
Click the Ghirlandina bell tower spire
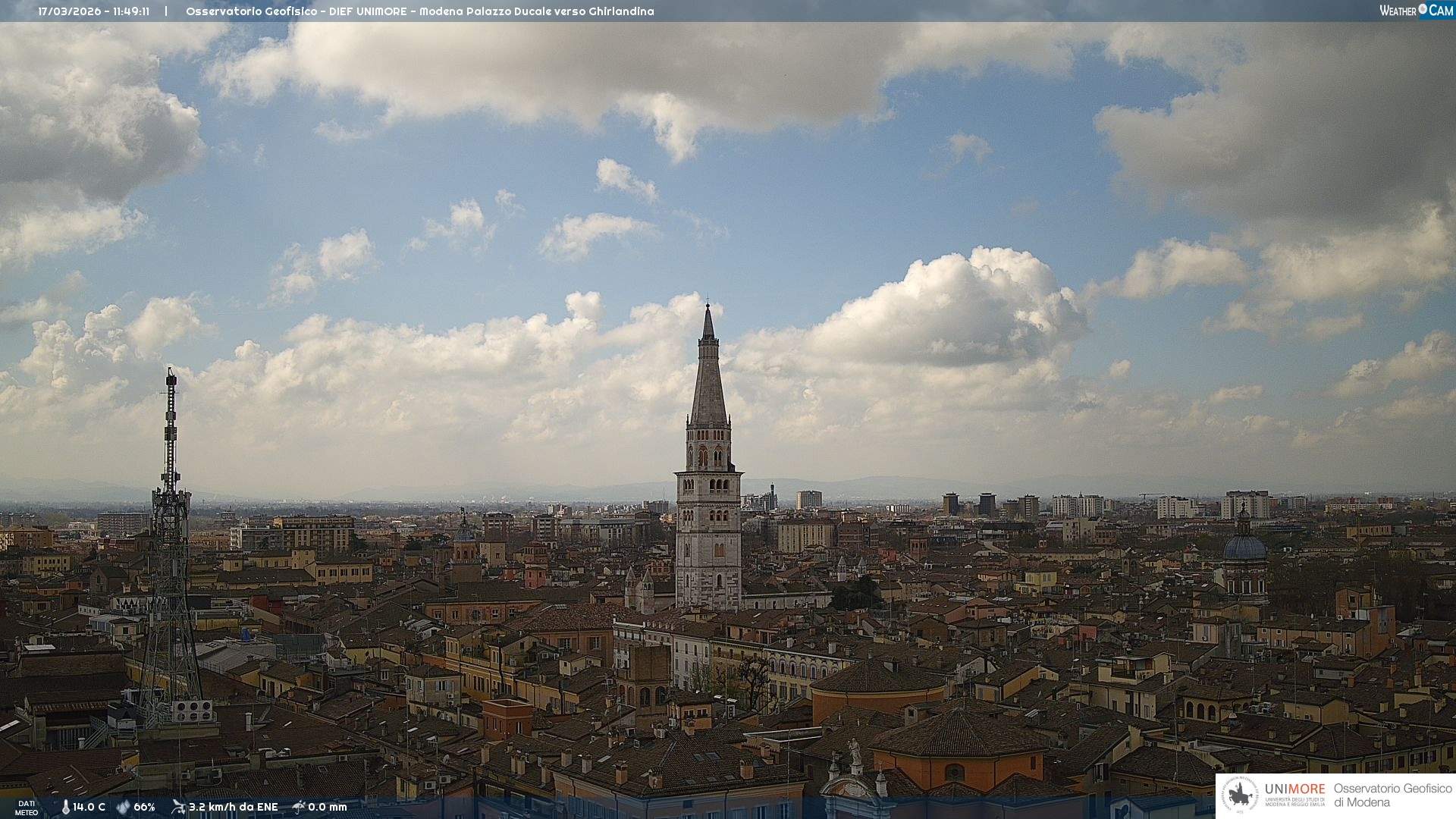pyautogui.click(x=708, y=379)
